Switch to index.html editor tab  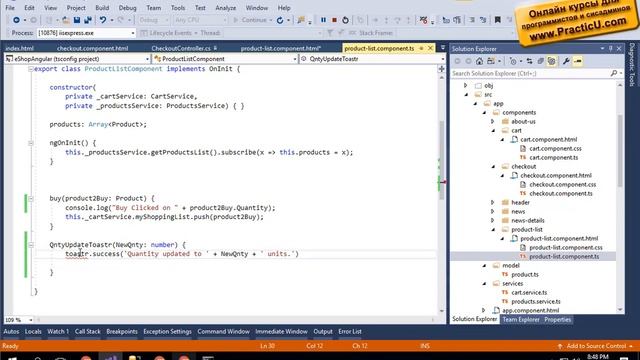[19, 48]
